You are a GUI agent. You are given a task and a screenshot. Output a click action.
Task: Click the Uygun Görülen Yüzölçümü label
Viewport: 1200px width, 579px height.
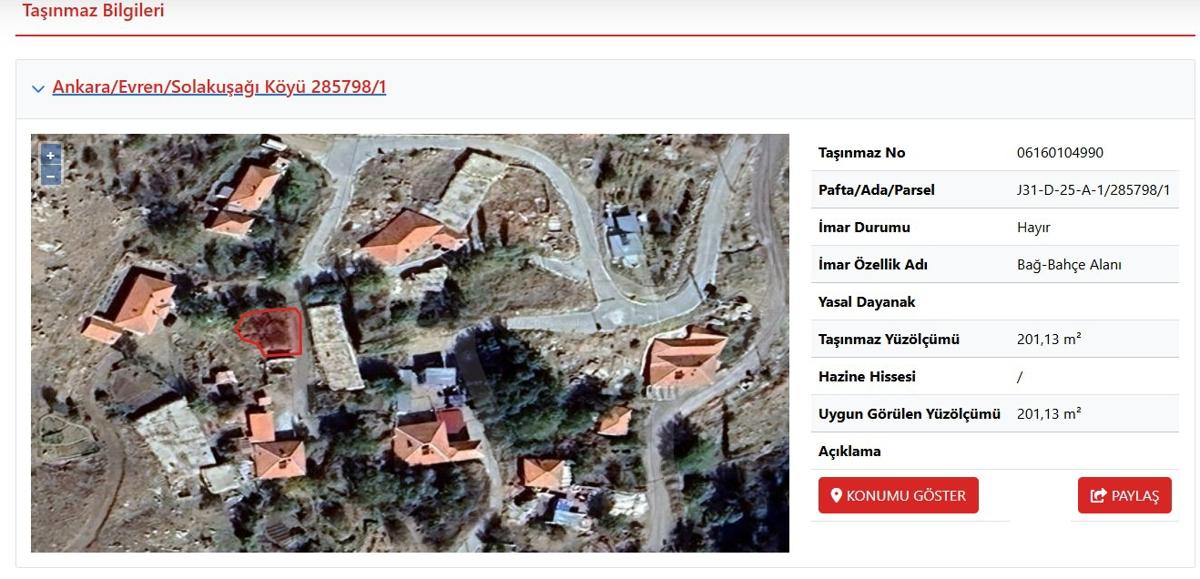(x=909, y=414)
